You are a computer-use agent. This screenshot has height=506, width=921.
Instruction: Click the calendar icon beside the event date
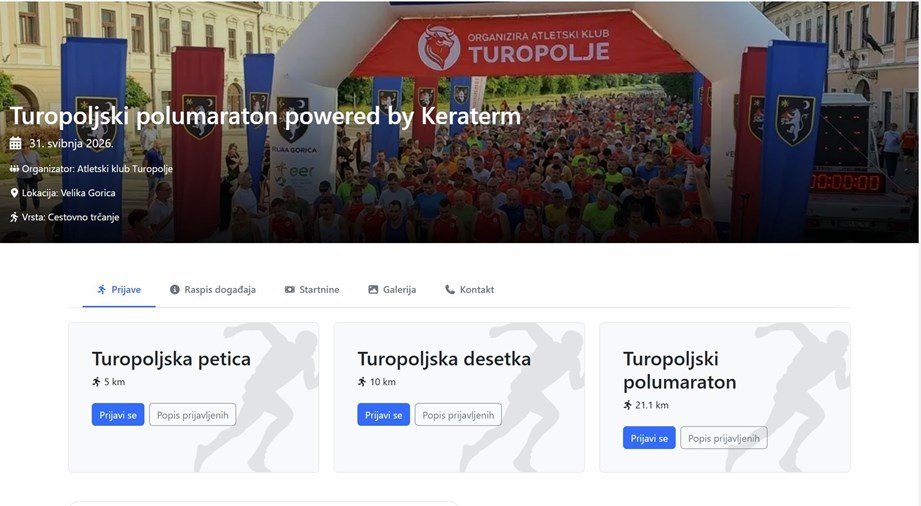[x=15, y=143]
